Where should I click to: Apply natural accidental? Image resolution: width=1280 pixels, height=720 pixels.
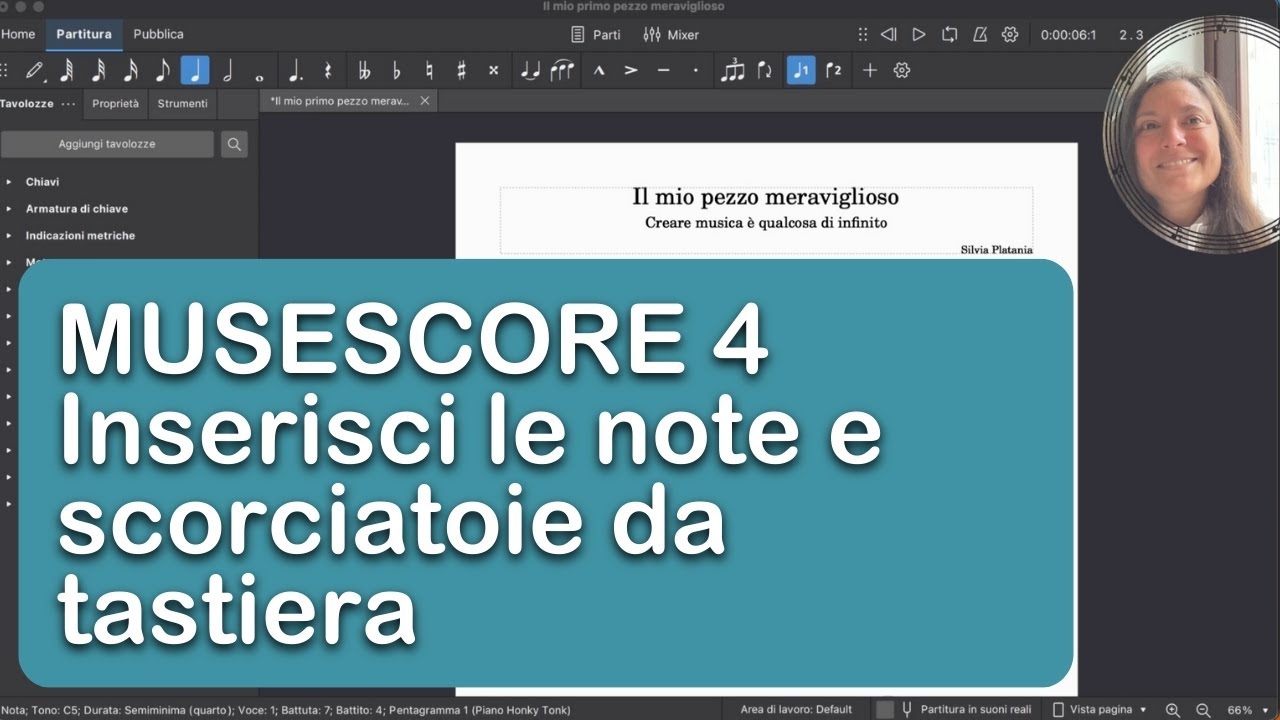point(428,70)
